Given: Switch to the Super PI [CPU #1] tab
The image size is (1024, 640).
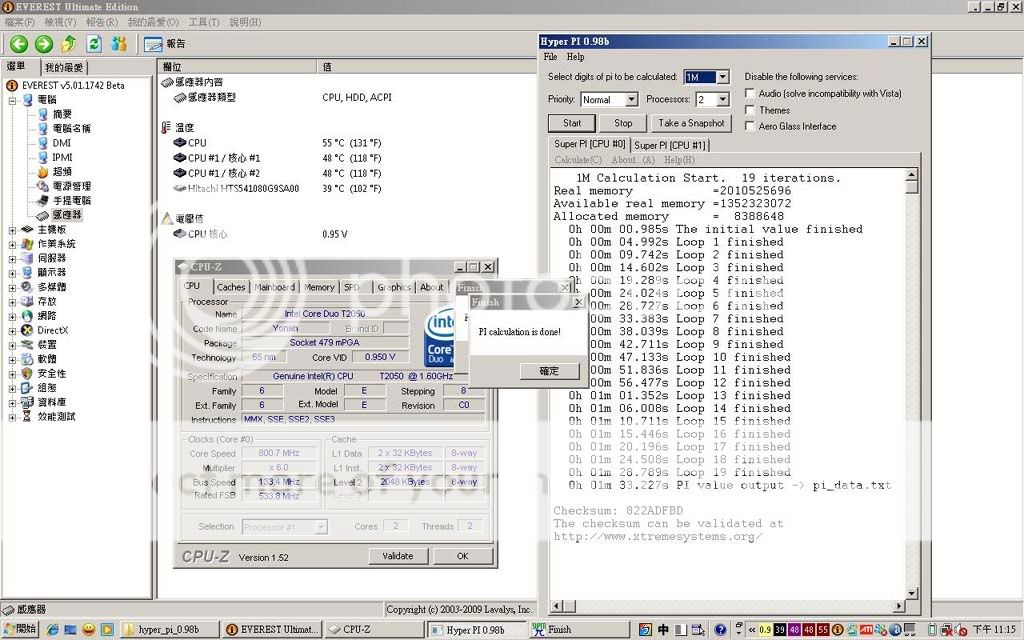Looking at the screenshot, I should (670, 145).
